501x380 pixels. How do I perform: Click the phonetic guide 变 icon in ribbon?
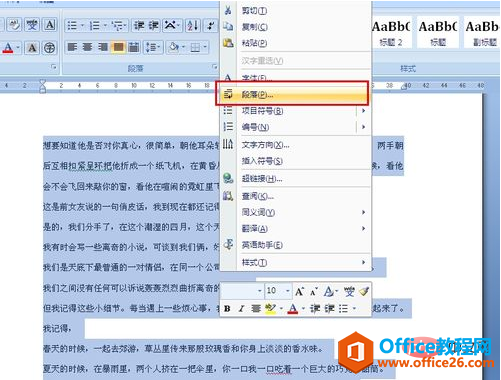coord(32,25)
